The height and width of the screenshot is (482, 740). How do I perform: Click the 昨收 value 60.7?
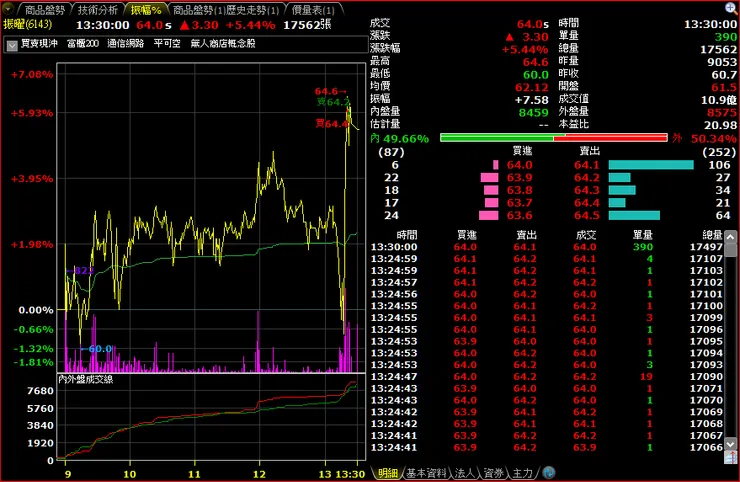click(724, 75)
